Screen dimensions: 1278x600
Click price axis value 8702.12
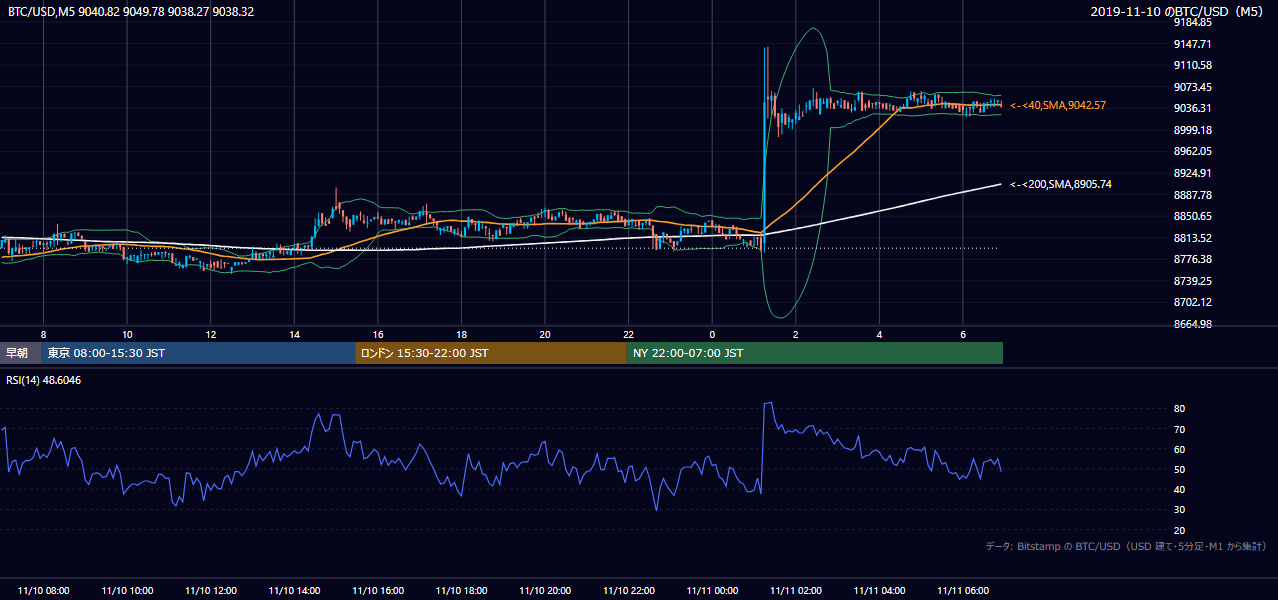click(1193, 302)
